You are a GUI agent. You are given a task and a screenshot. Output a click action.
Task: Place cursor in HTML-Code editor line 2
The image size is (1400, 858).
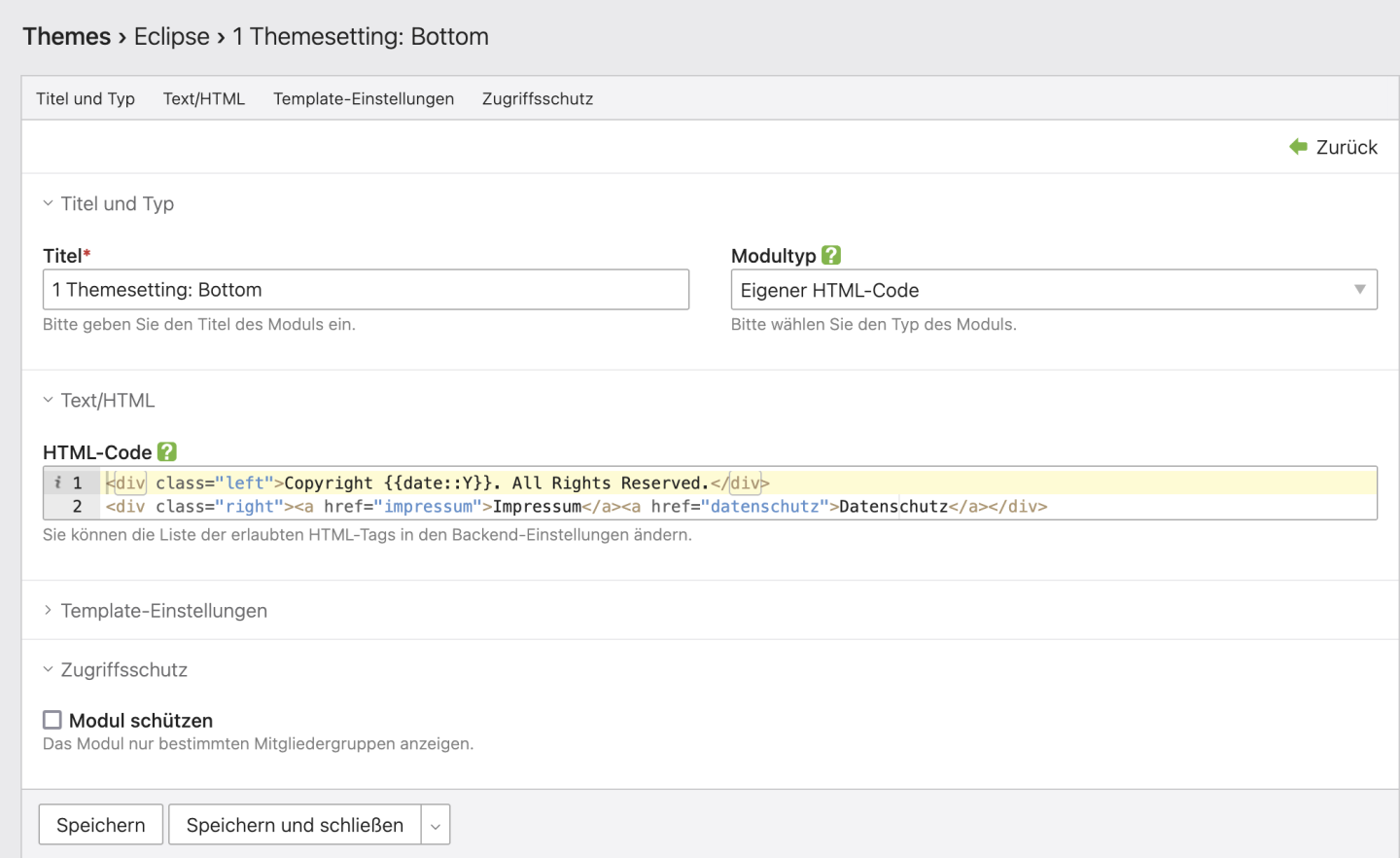pos(1167,507)
